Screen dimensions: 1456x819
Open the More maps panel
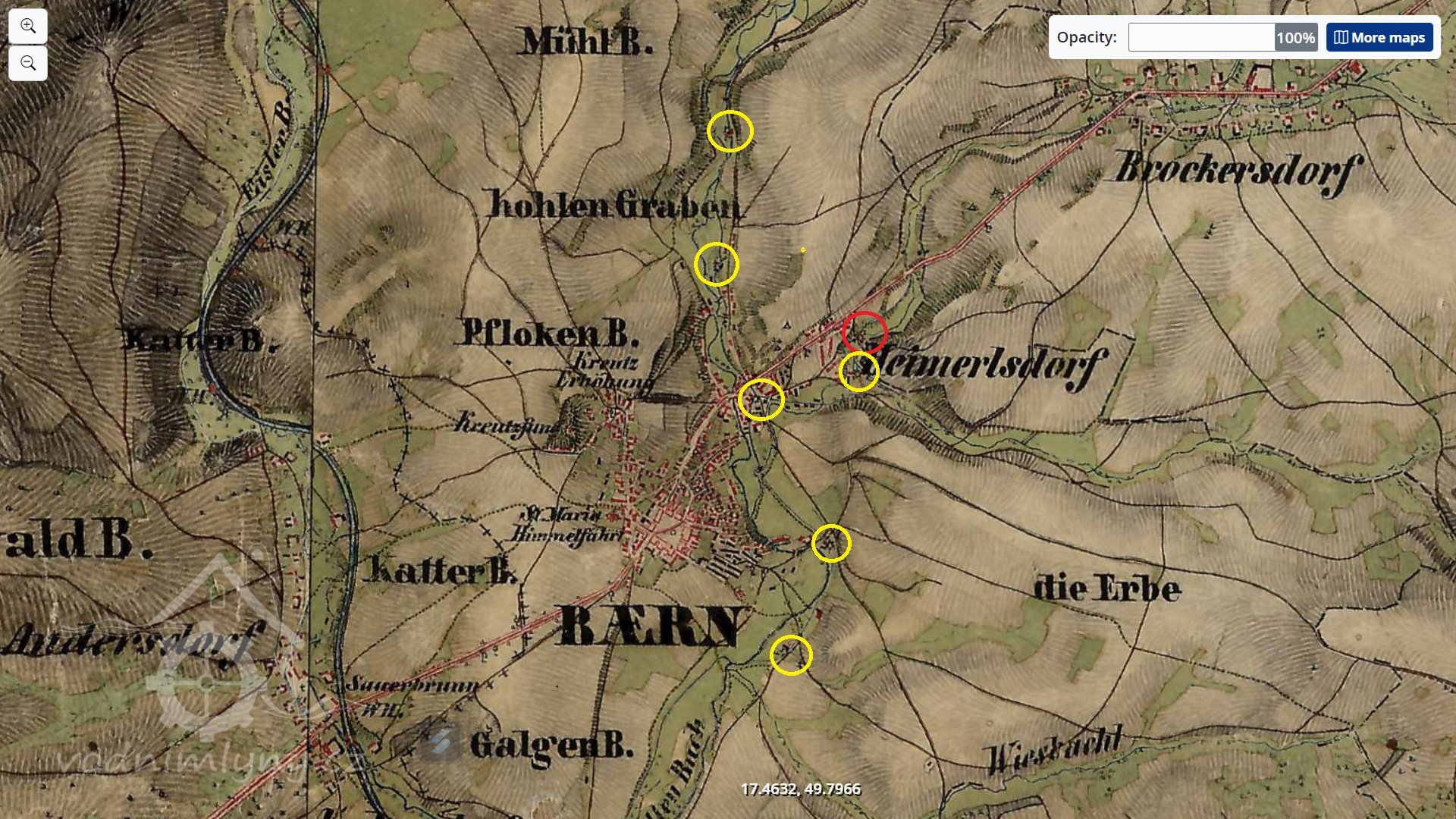click(1379, 37)
